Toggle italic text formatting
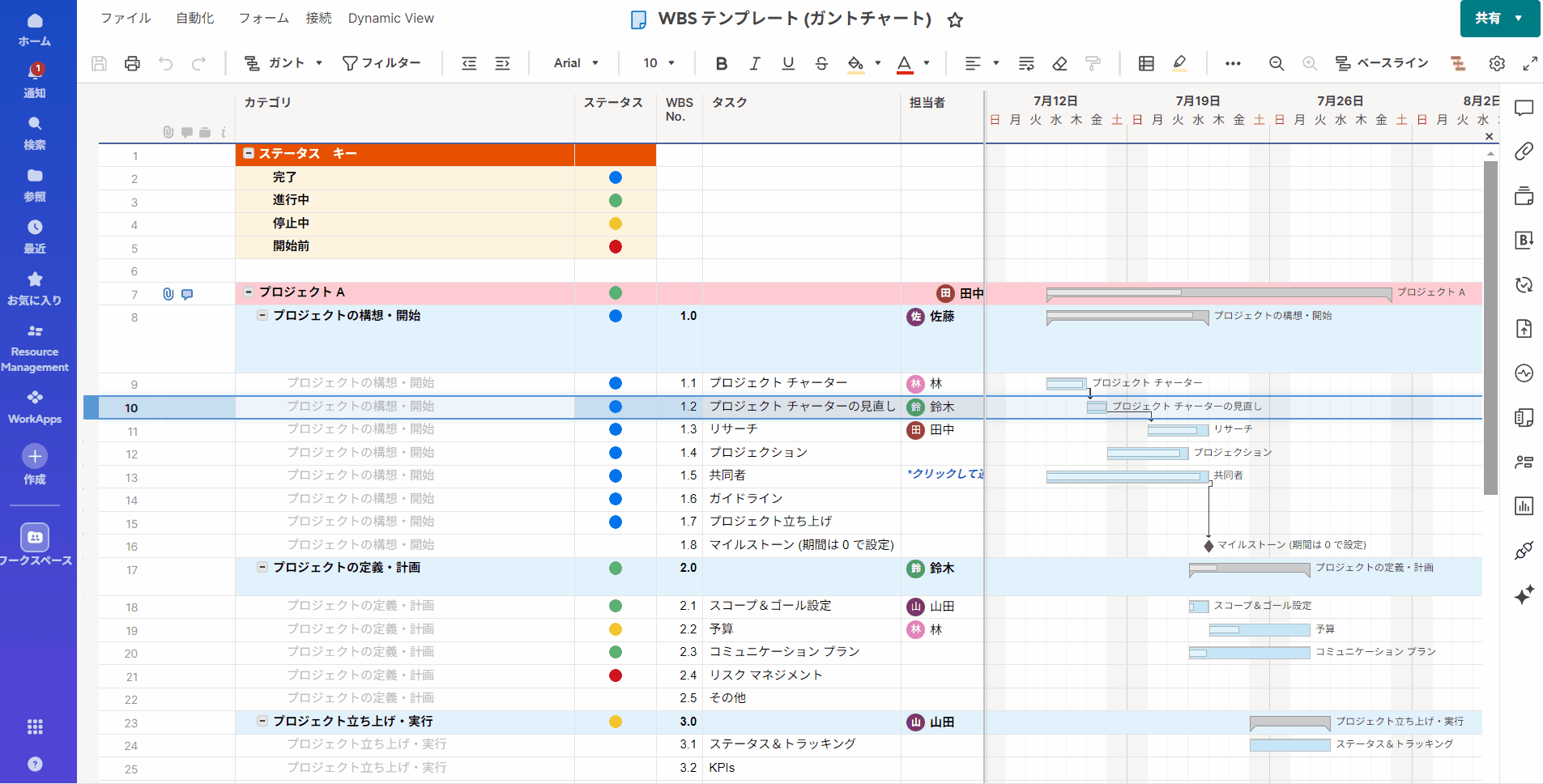The image size is (1543, 784). click(x=755, y=63)
